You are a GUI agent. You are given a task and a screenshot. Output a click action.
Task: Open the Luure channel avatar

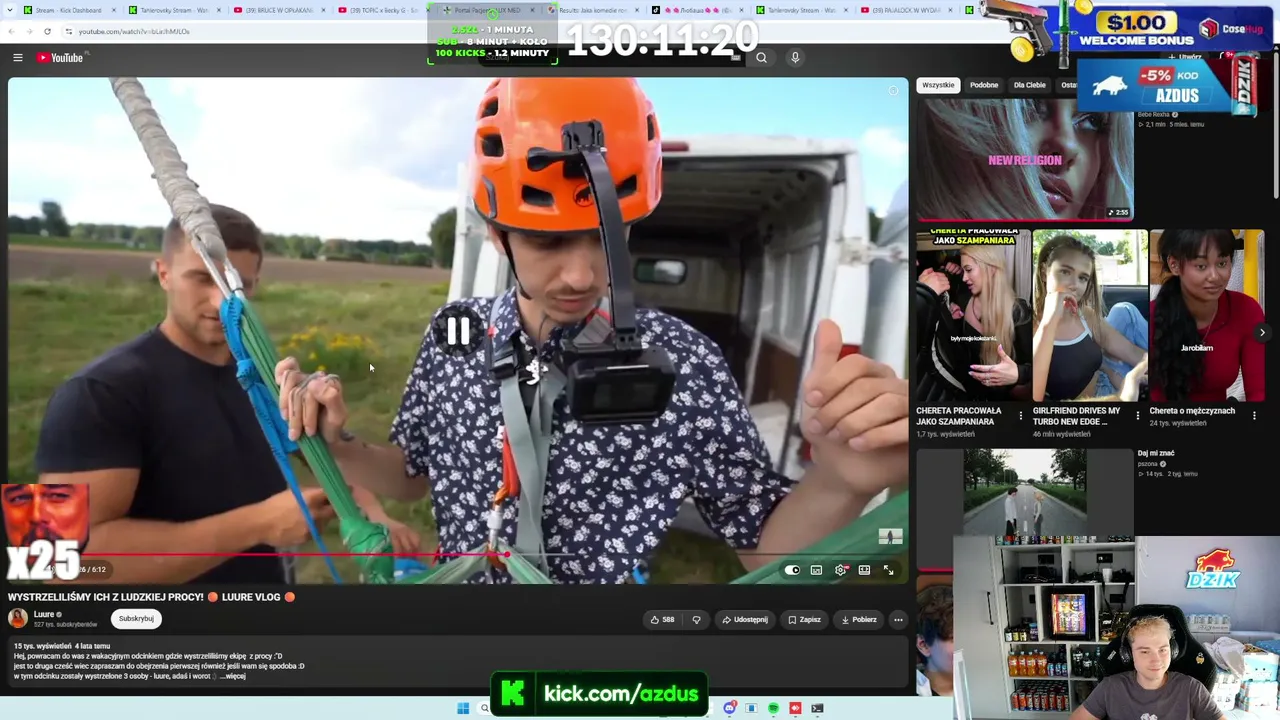pyautogui.click(x=18, y=619)
